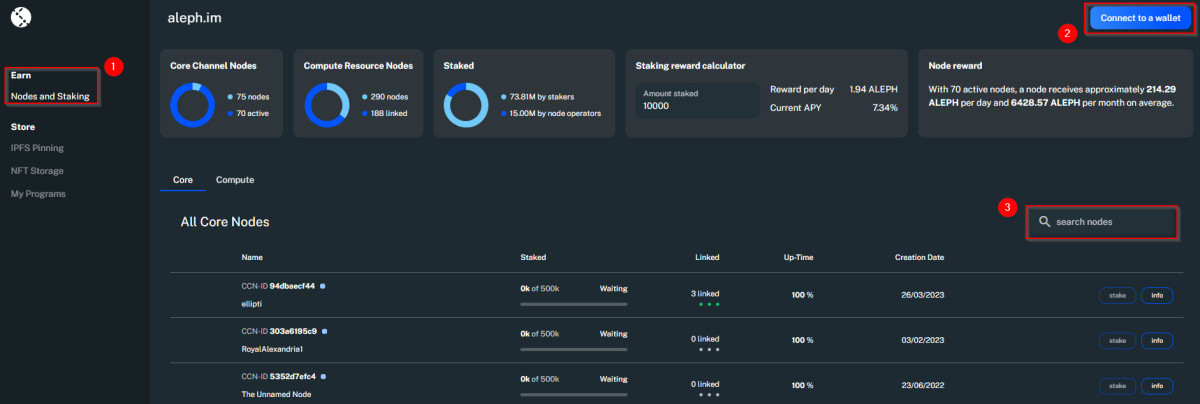Open My Programs in sidebar
The image size is (1200, 404).
click(38, 193)
